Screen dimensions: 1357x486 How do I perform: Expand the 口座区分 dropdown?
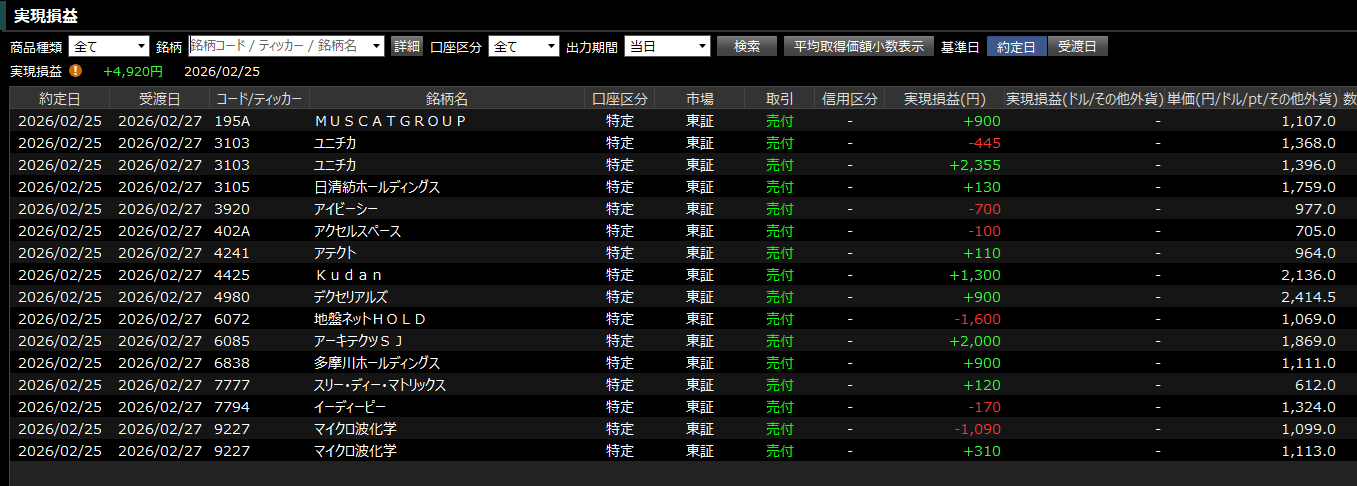click(523, 46)
